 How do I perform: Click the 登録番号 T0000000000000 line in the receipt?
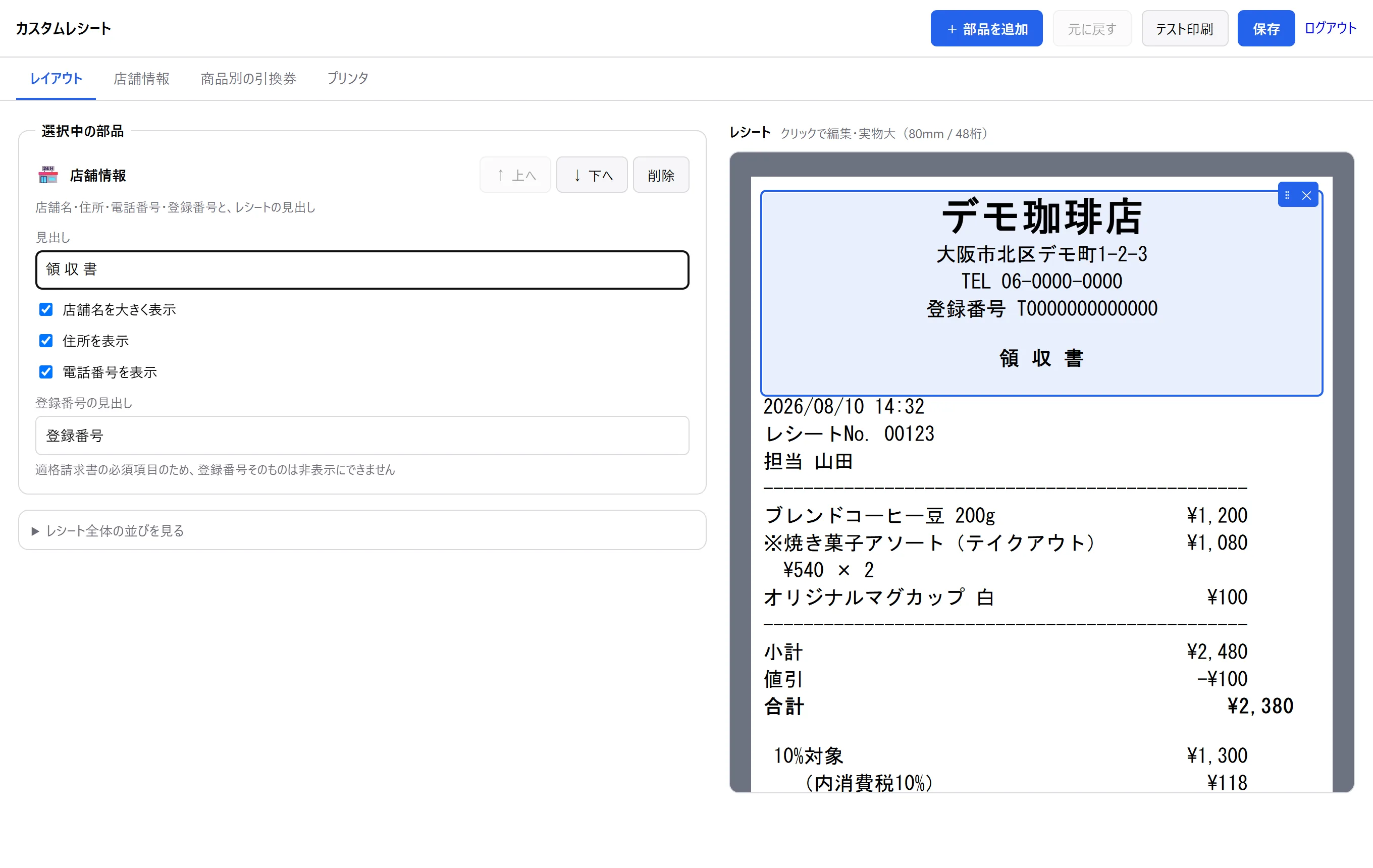1041,309
